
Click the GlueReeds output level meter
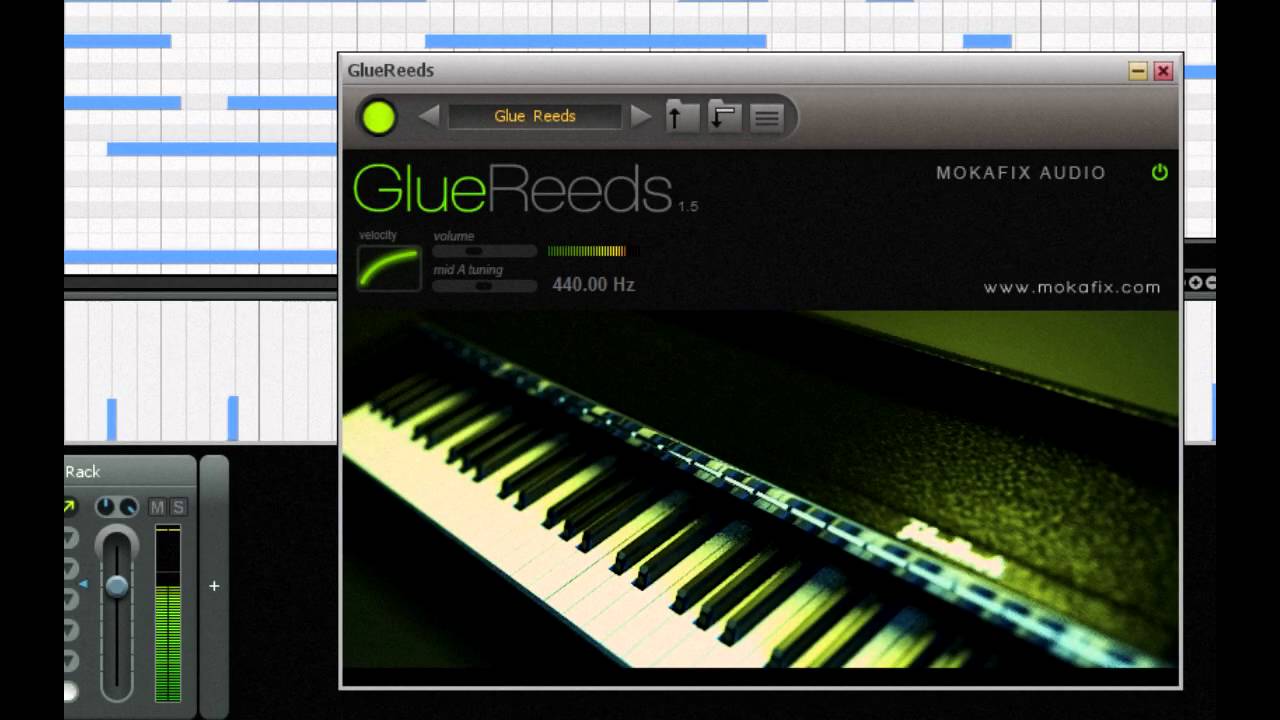594,251
